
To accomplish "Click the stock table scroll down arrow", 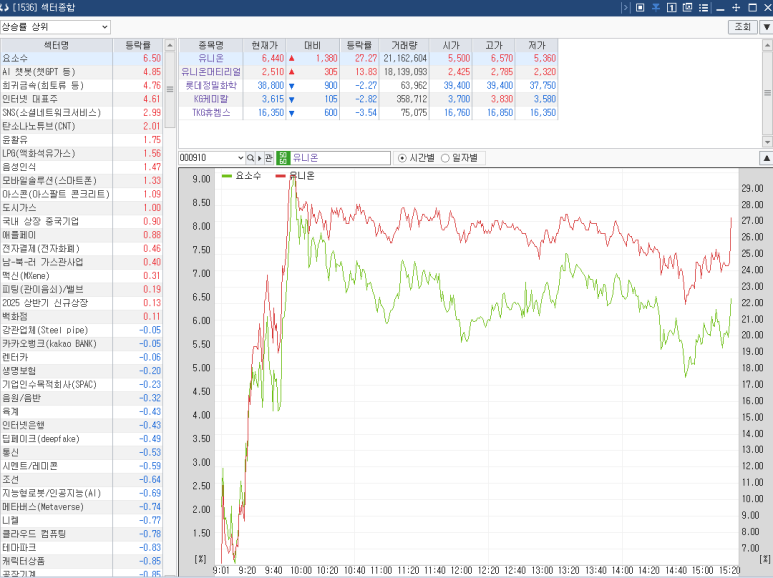I will pos(767,142).
